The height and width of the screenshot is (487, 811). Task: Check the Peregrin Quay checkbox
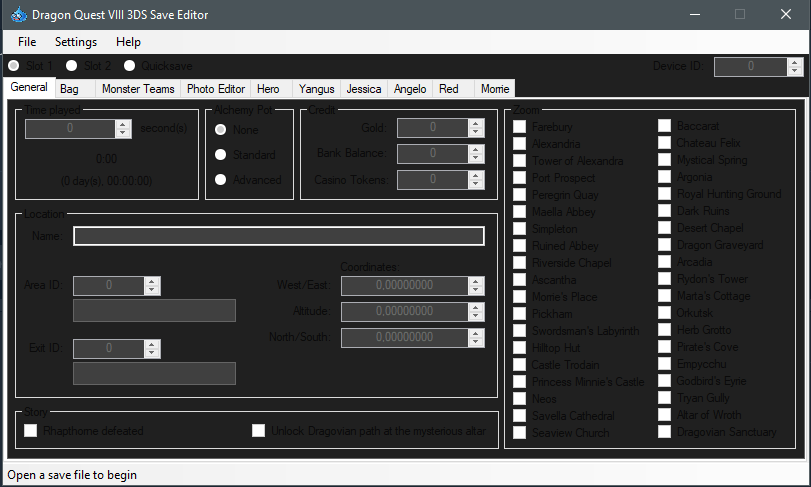pyautogui.click(x=519, y=195)
